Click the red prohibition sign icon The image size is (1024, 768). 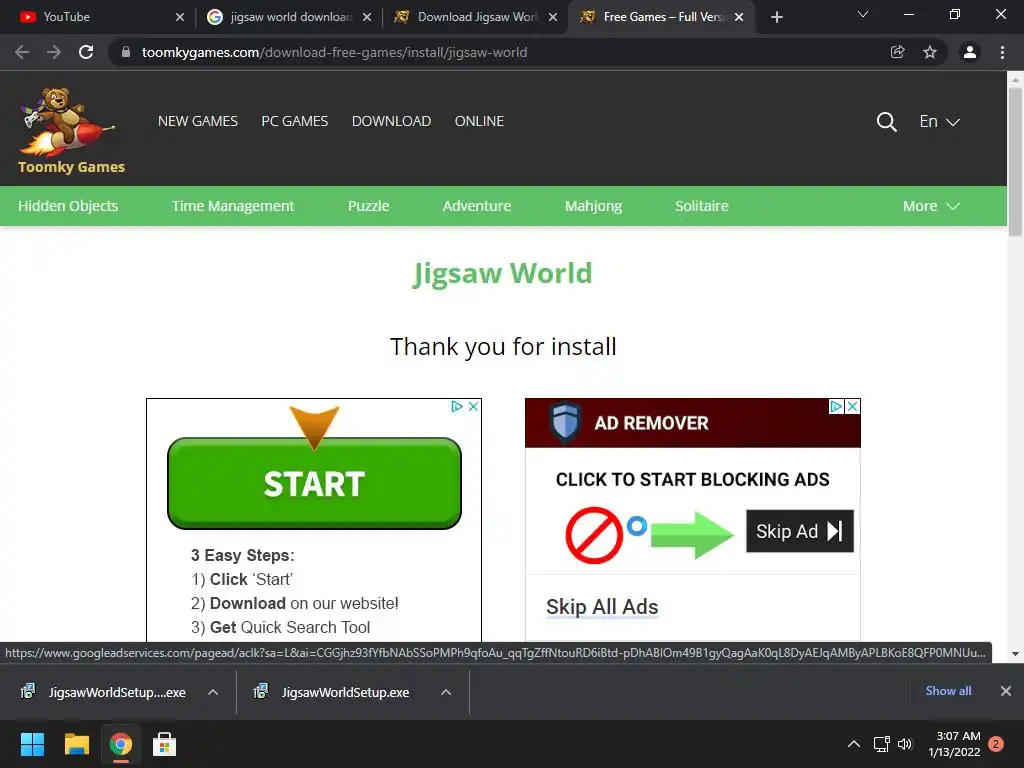tap(594, 535)
